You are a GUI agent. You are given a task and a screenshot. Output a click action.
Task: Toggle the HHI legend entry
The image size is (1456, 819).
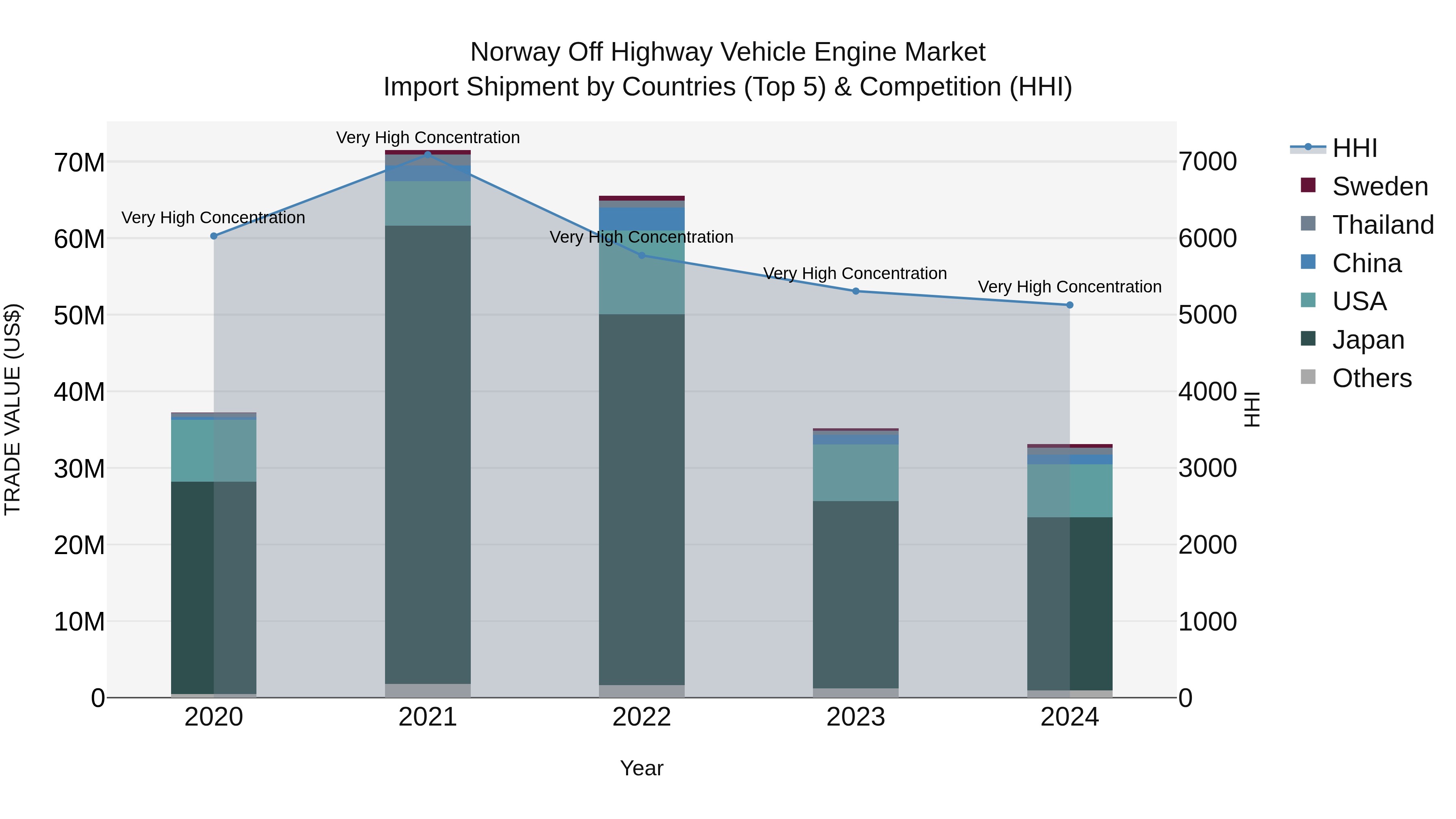coord(1333,148)
